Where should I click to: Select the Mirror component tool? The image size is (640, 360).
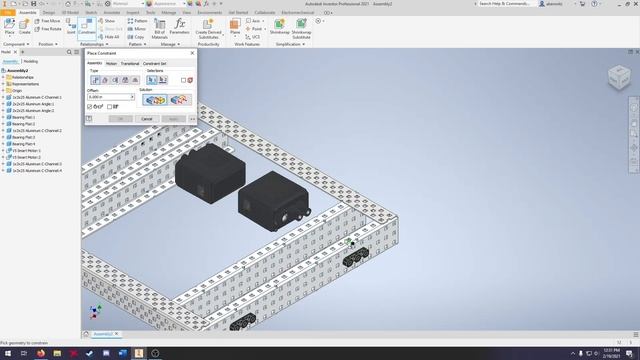[136, 29]
